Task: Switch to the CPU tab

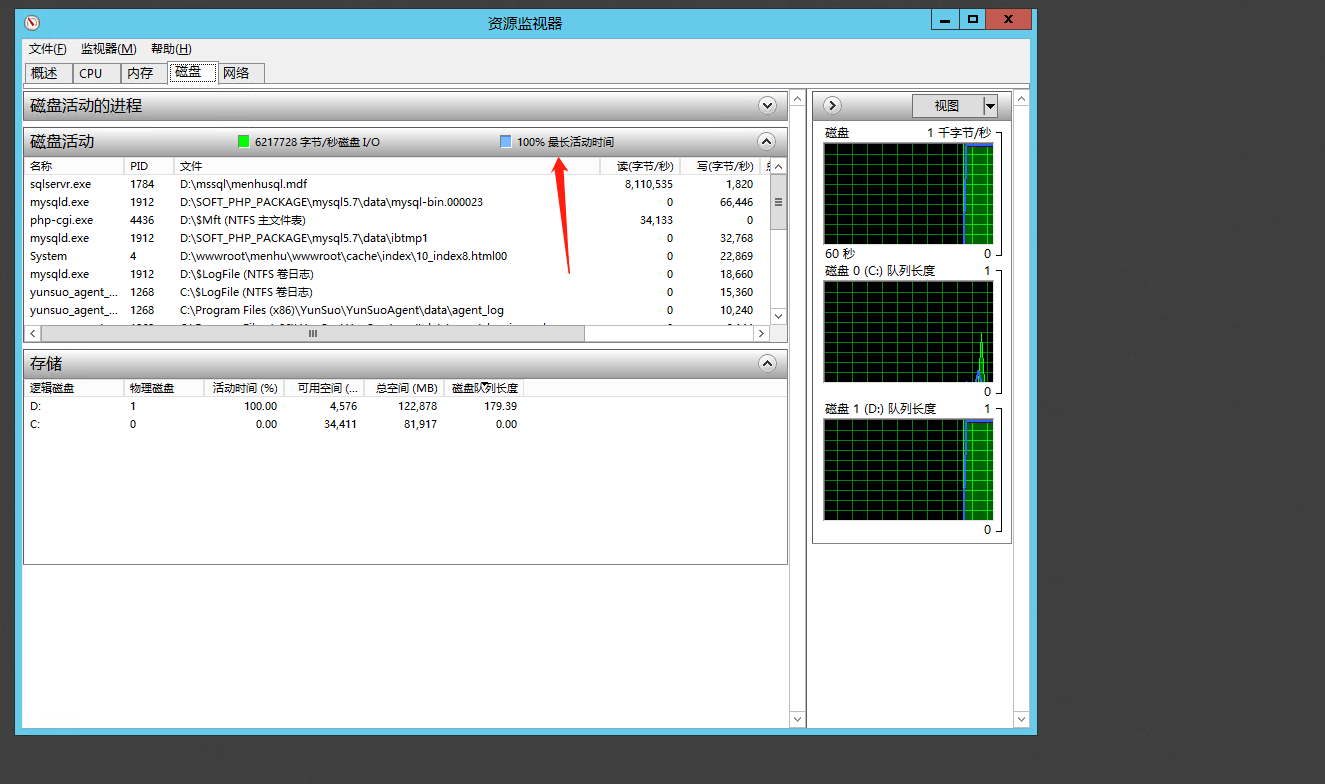Action: 91,73
